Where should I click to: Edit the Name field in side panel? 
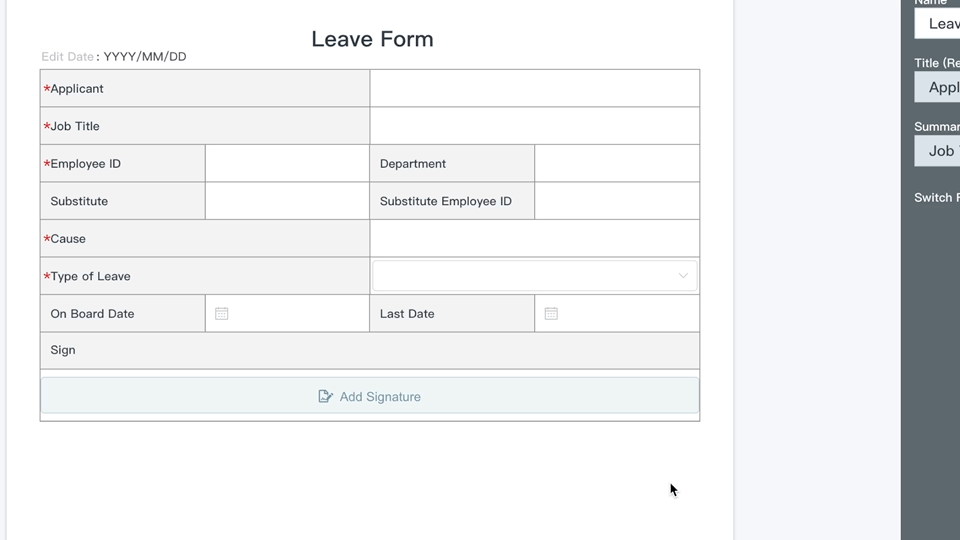click(938, 23)
